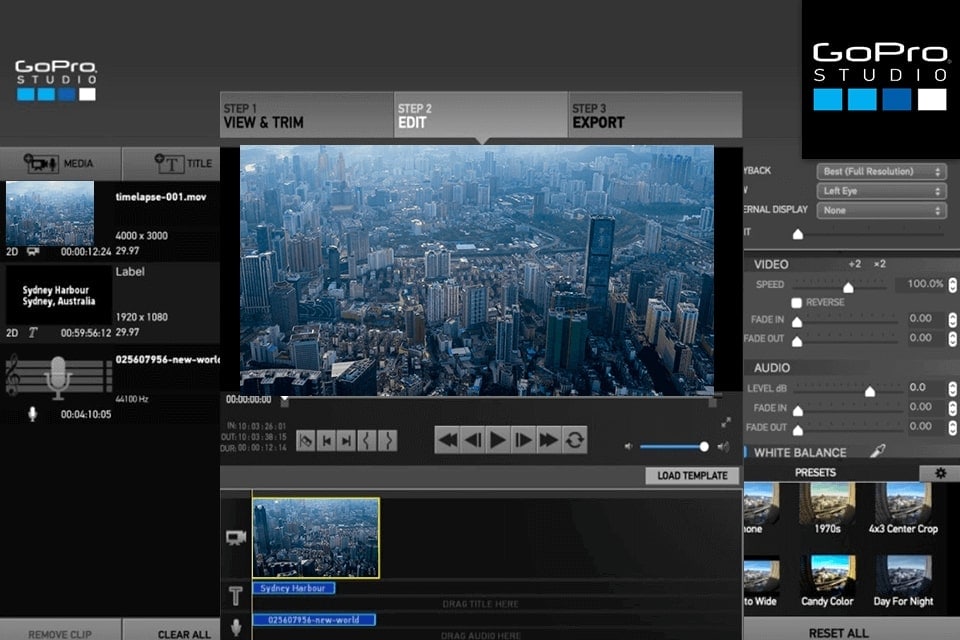Go to Step 1 View & Trim
The height and width of the screenshot is (640, 960).
tap(307, 115)
